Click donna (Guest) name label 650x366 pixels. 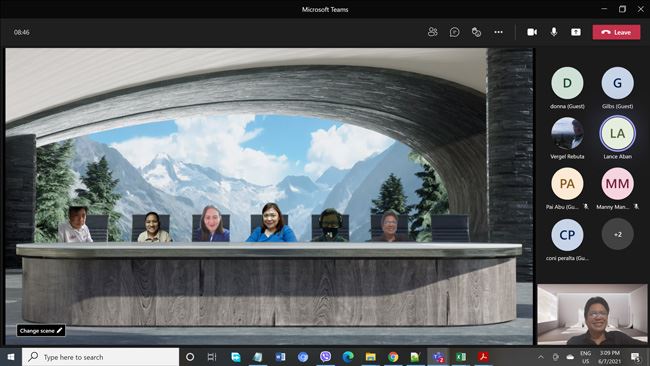[567, 106]
